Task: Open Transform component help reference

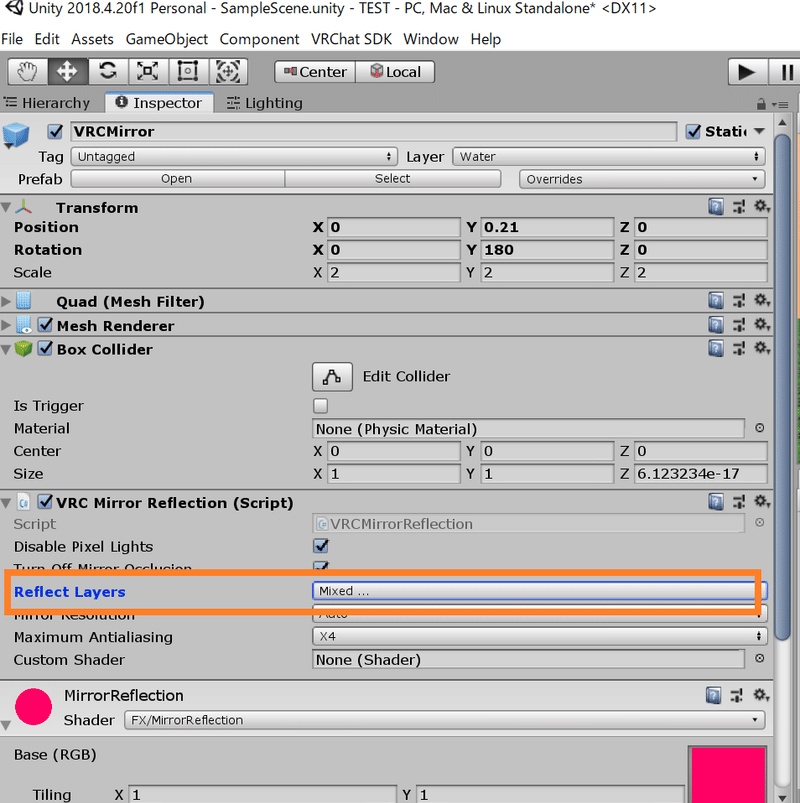Action: [715, 207]
